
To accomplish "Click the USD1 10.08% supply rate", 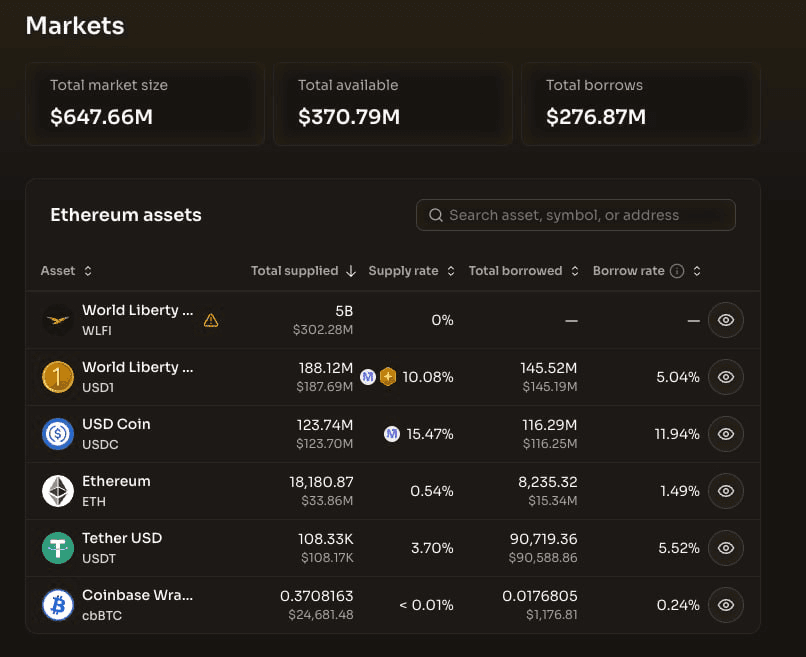I will coord(428,377).
